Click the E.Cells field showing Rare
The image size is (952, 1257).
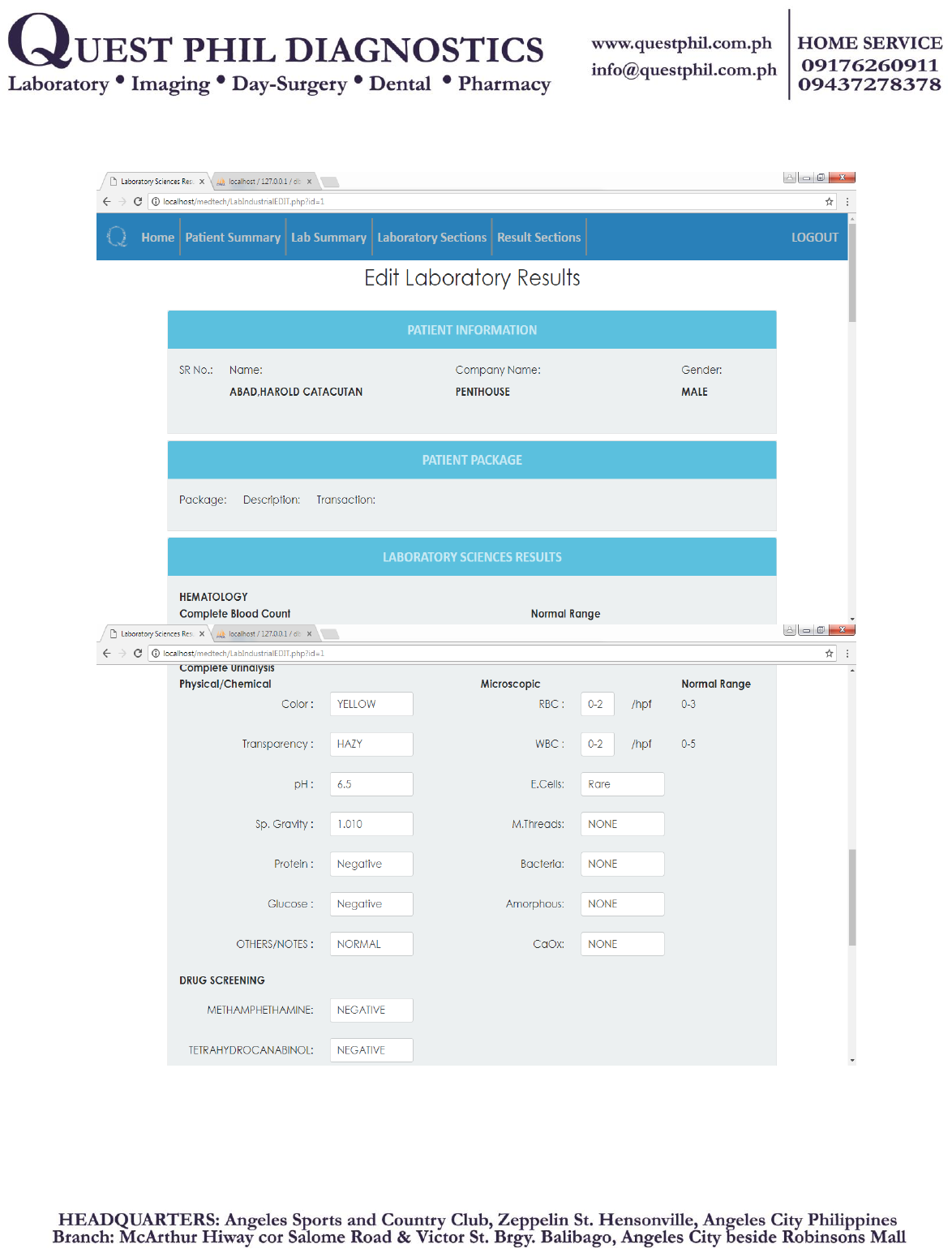click(x=623, y=784)
